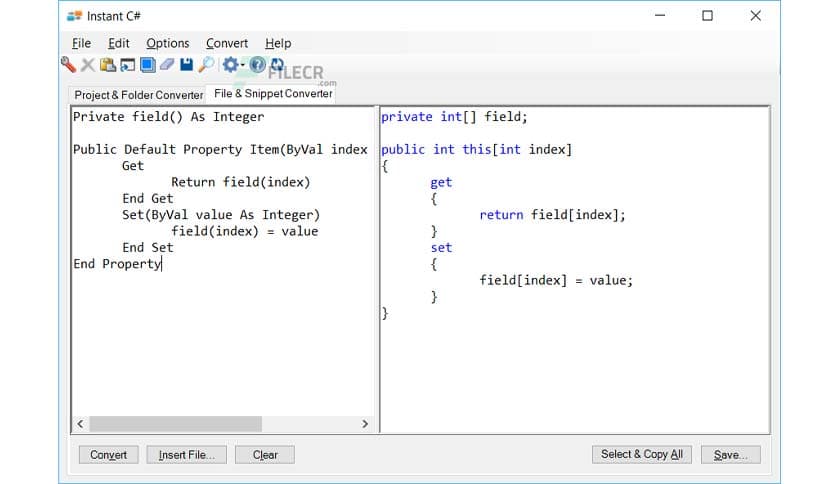Click the Save... button
836x484 pixels.
730,455
